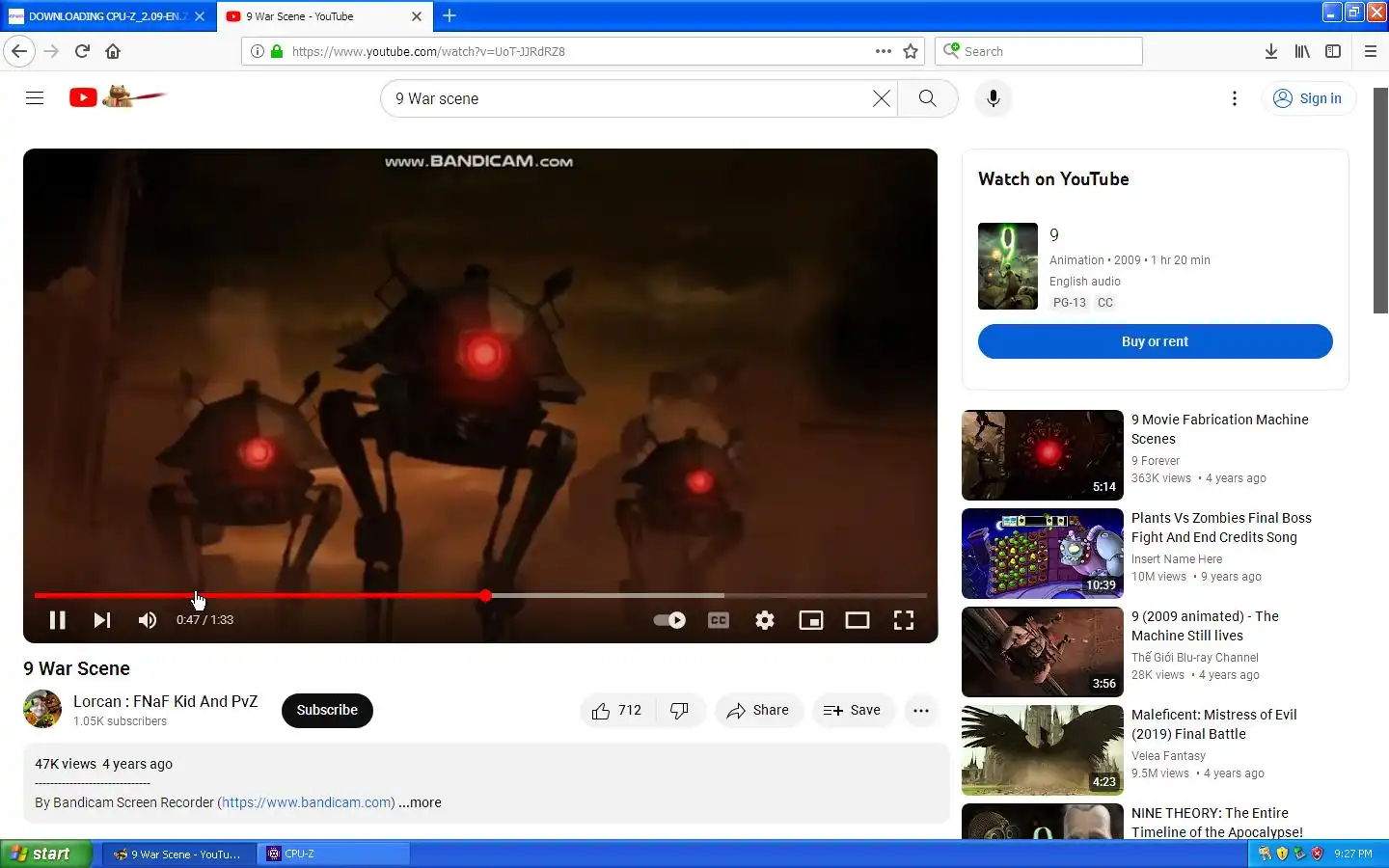Open Windows start menu
Screen dimensions: 1389x868
tap(46, 854)
